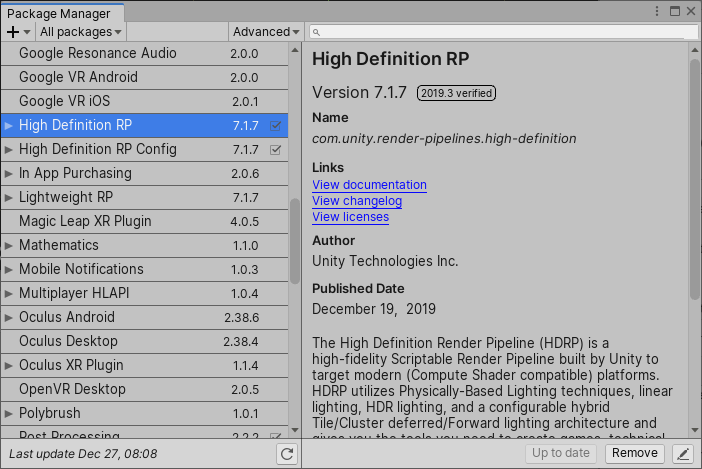Expand the Mathematics package arrow
702x469 pixels.
click(x=9, y=245)
